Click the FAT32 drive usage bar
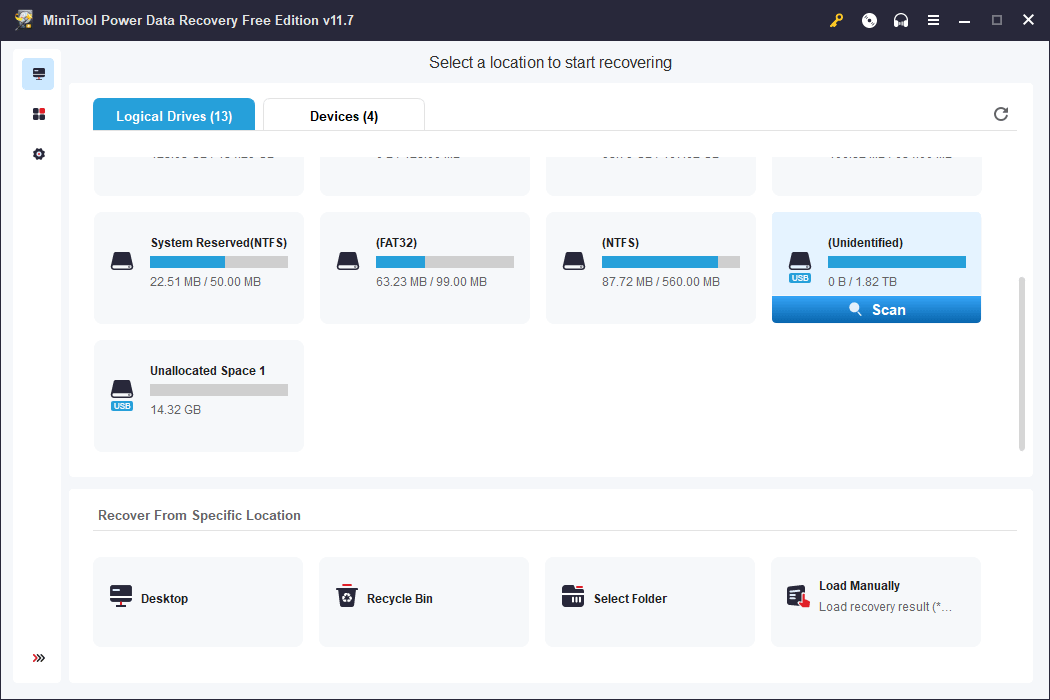 (445, 262)
